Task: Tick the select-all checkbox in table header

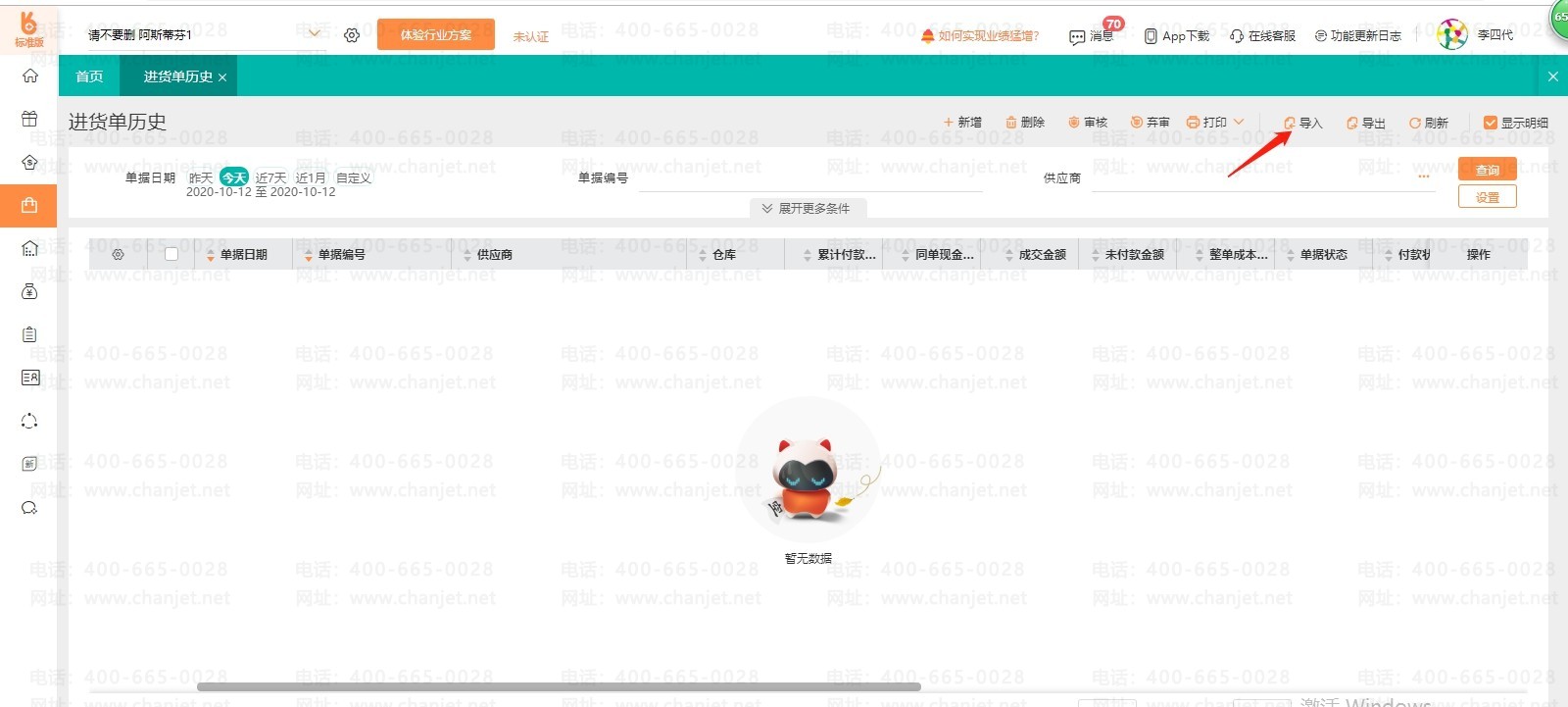Action: (x=171, y=254)
